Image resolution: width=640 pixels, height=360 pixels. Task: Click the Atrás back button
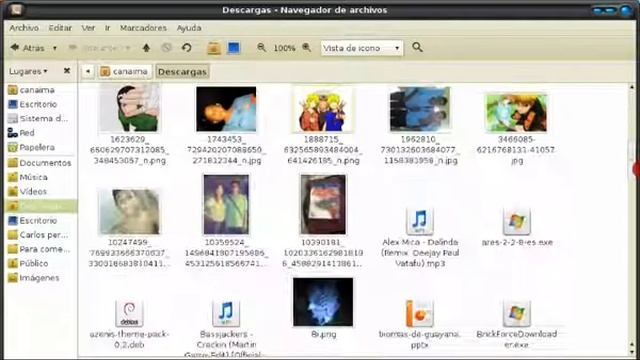27,48
